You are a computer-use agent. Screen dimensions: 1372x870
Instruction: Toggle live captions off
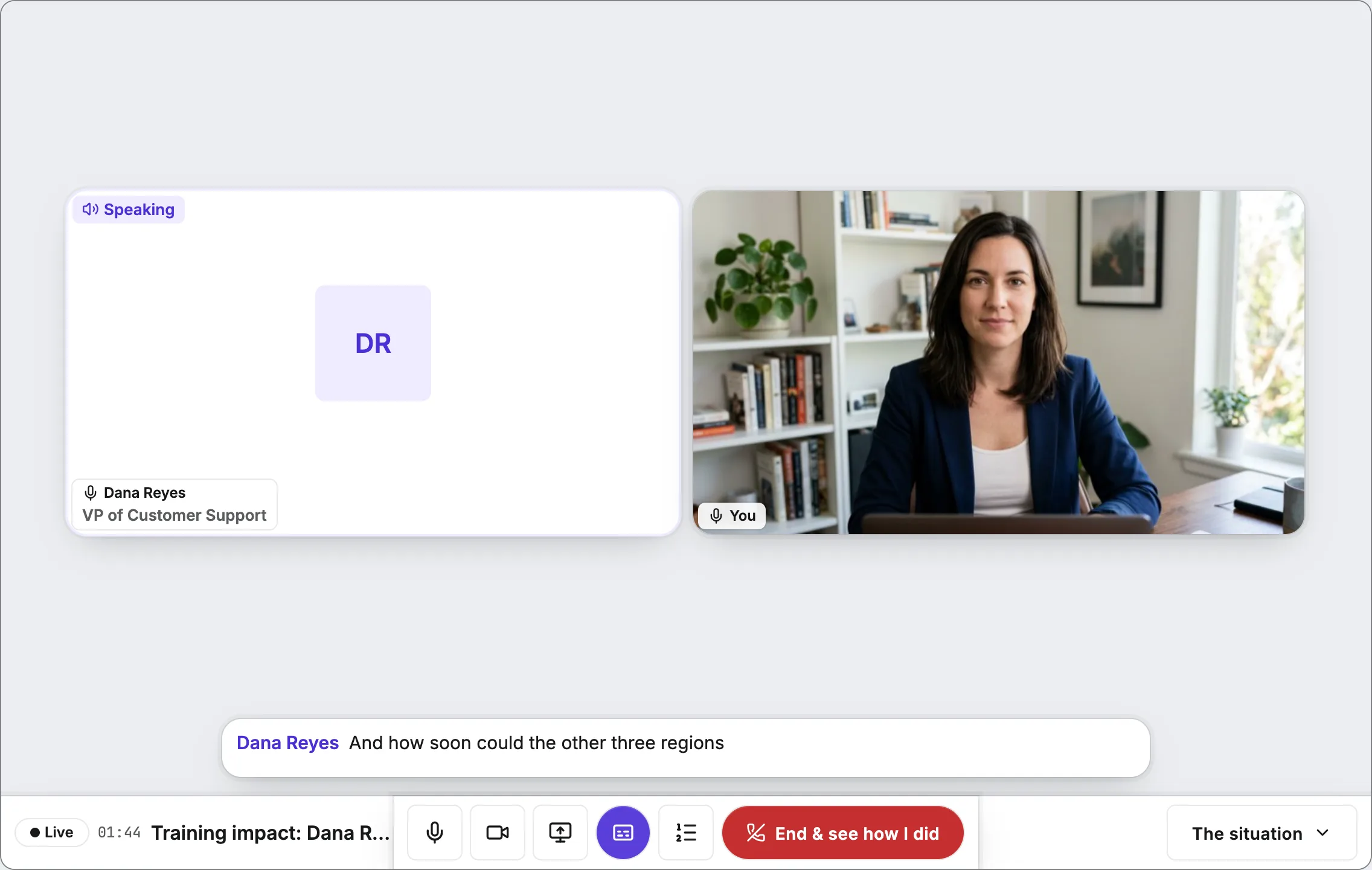(x=623, y=833)
